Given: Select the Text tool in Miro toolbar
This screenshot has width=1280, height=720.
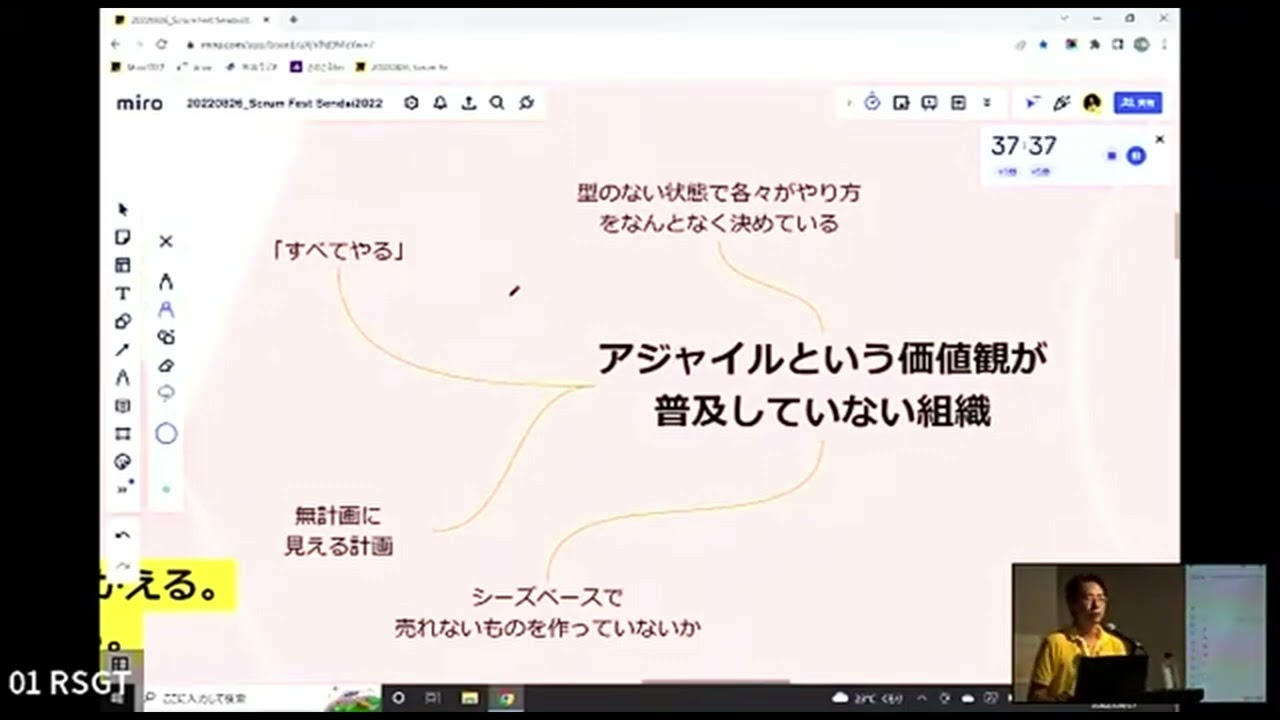Looking at the screenshot, I should pos(123,293).
